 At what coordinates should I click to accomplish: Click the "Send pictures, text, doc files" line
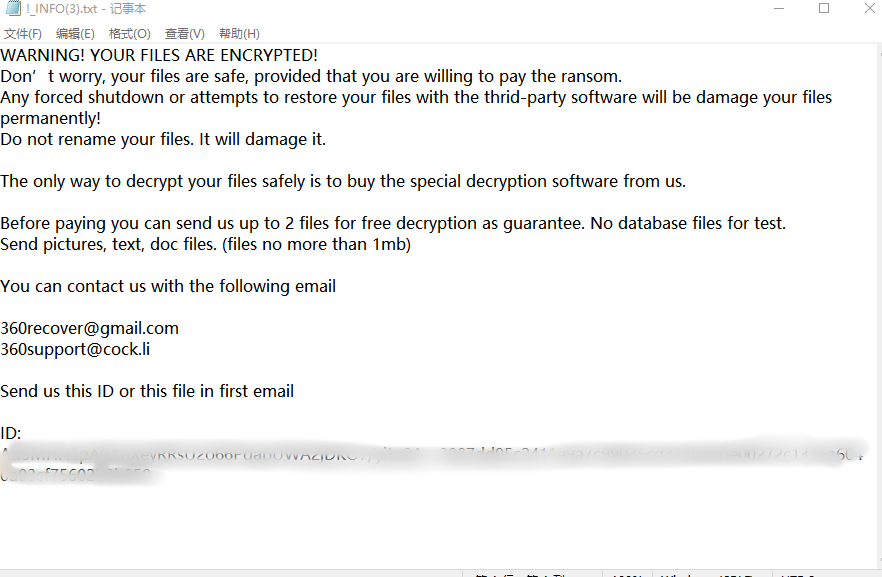coord(205,244)
